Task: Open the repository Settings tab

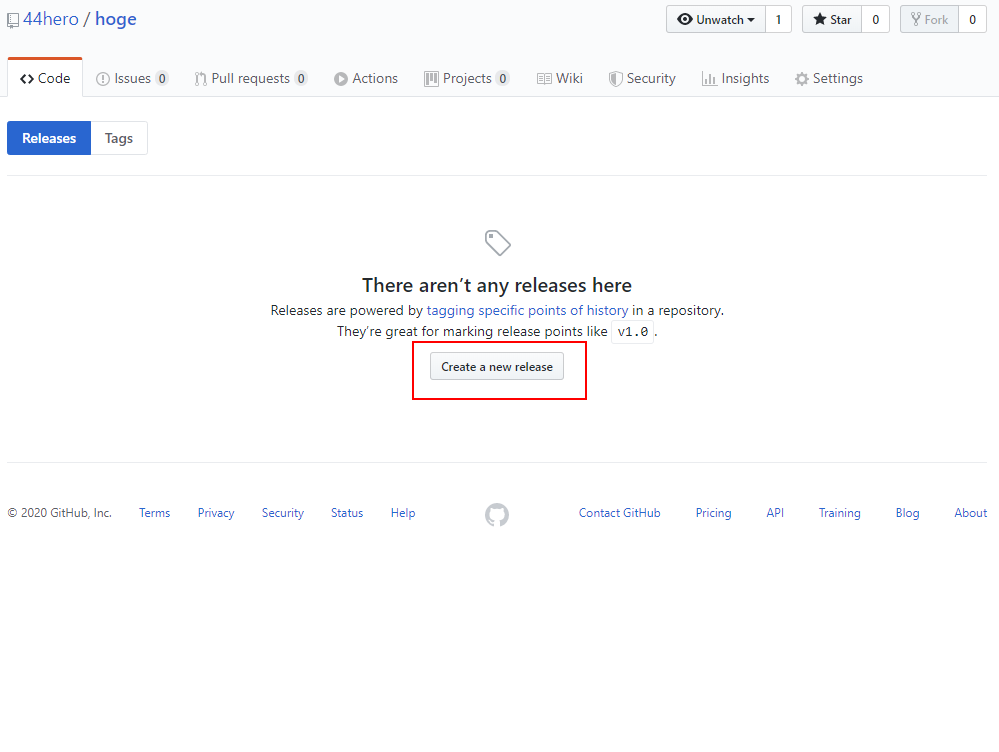Action: 829,78
